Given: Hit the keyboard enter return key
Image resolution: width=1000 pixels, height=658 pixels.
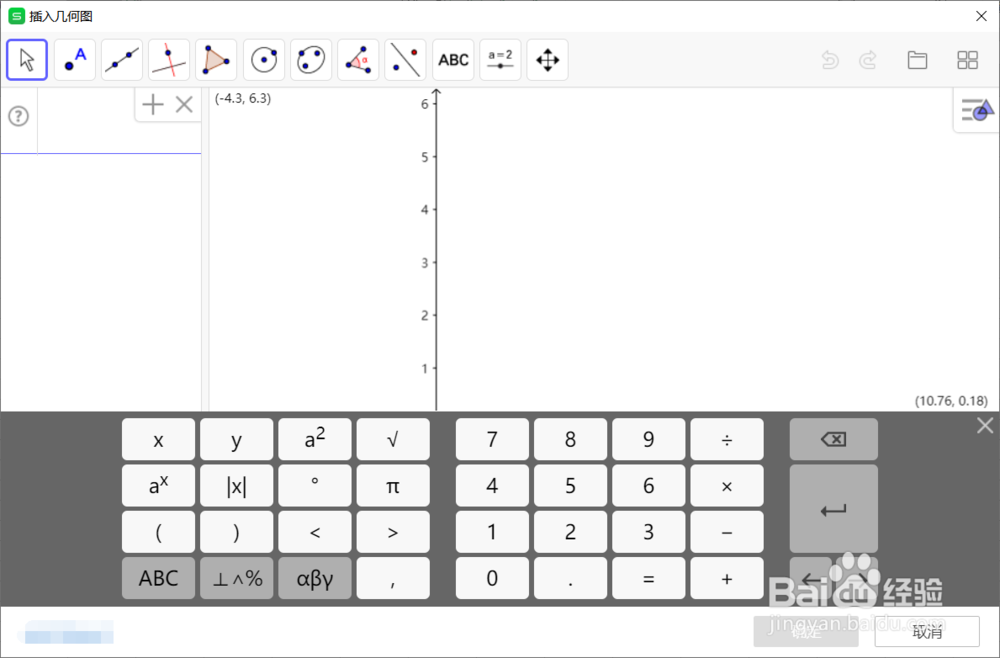Looking at the screenshot, I should pyautogui.click(x=834, y=509).
